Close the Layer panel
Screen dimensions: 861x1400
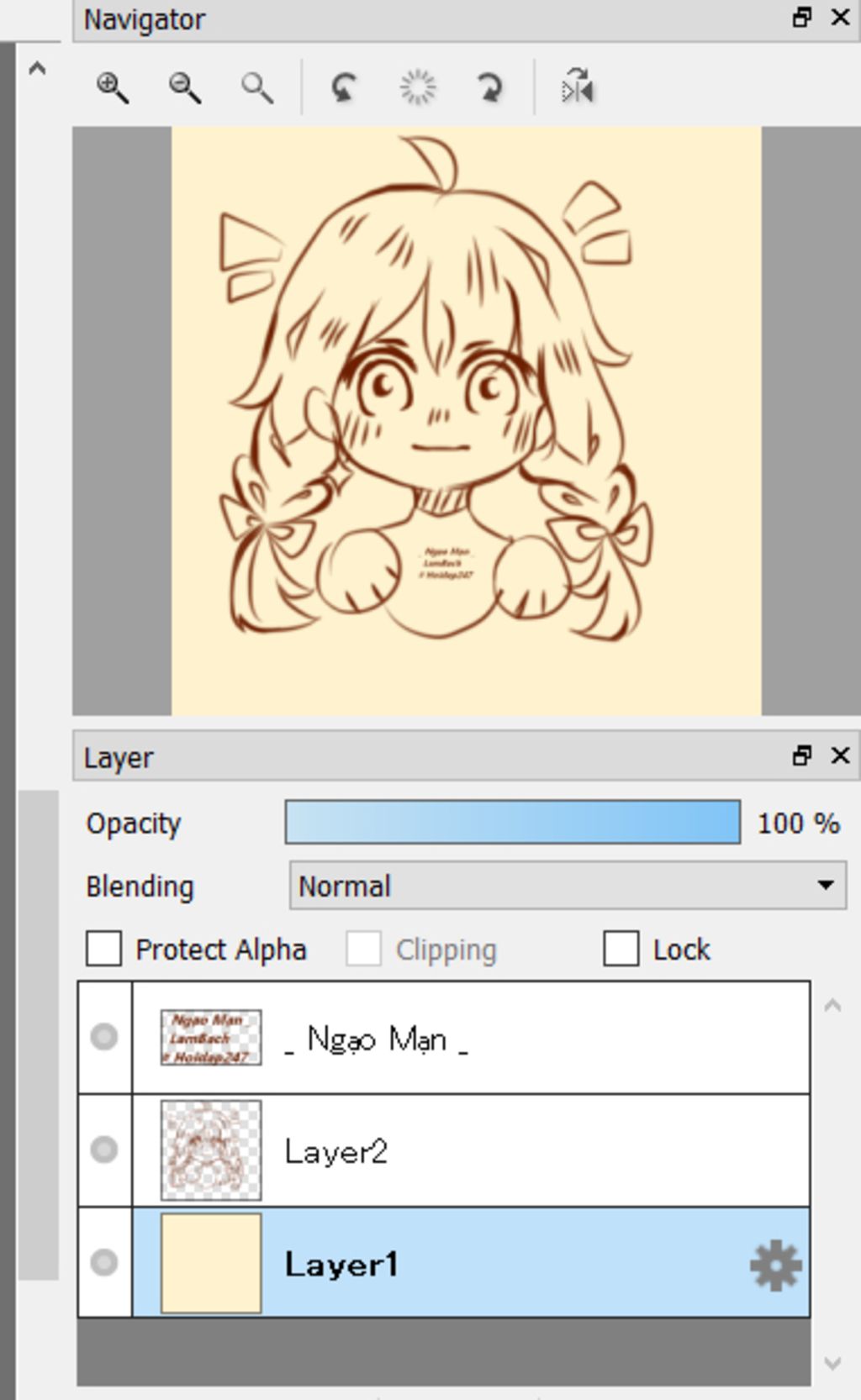coord(840,755)
